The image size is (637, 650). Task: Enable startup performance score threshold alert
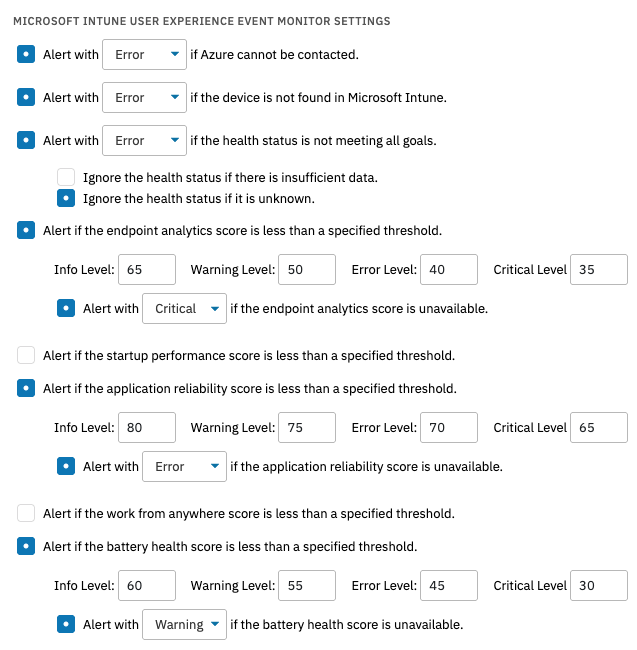tap(26, 355)
